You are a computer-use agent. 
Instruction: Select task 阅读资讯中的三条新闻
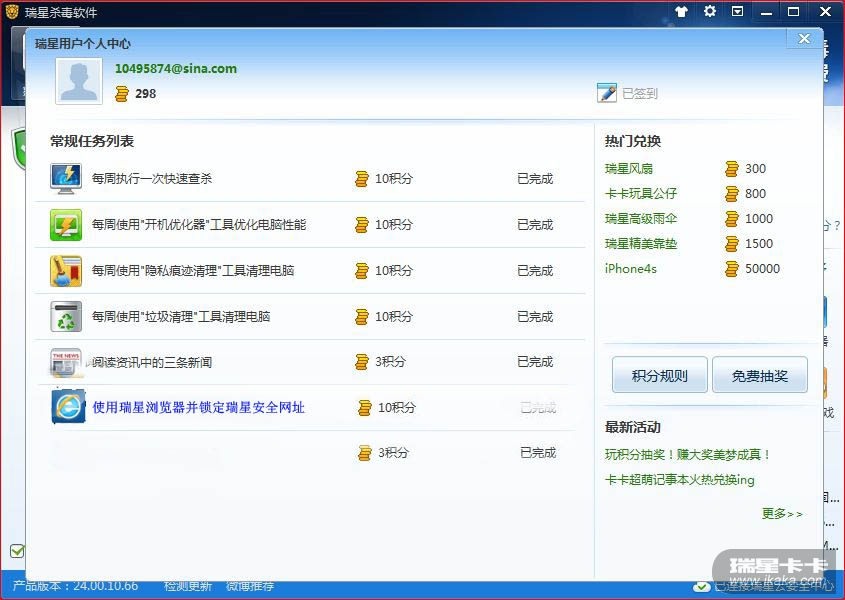click(x=151, y=362)
